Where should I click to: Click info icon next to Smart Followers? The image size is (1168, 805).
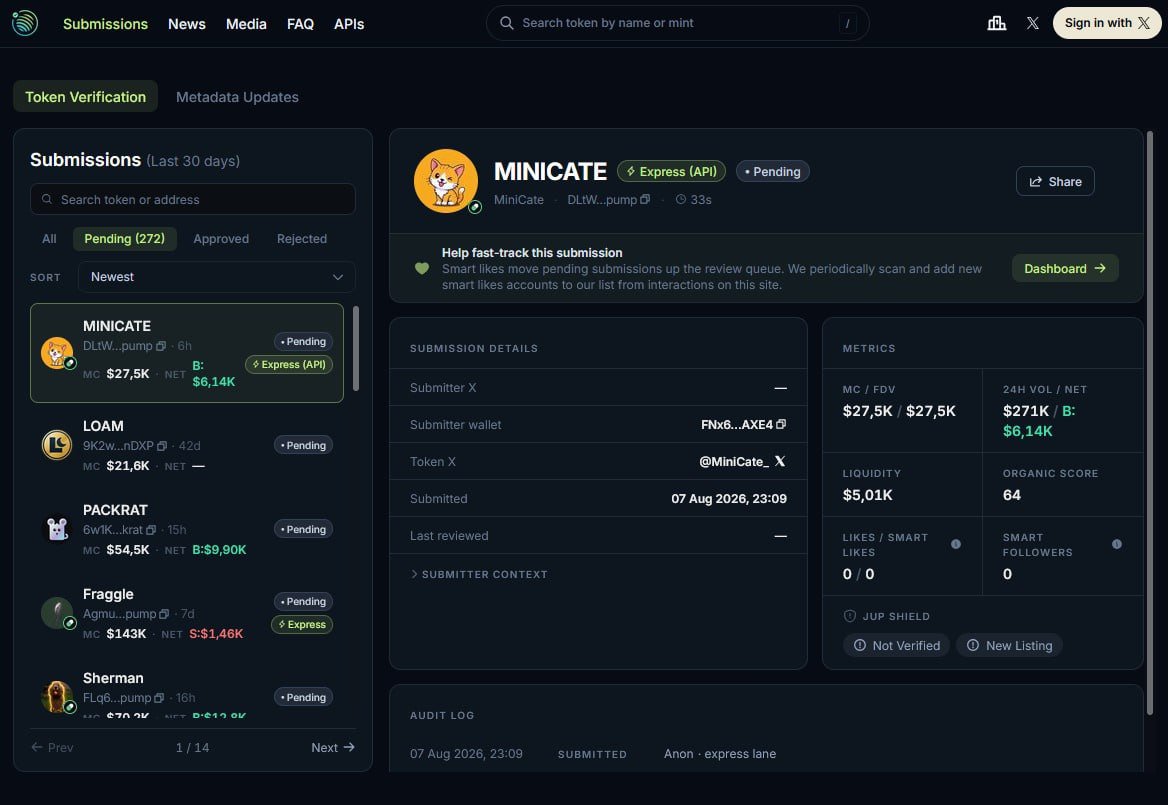1117,544
